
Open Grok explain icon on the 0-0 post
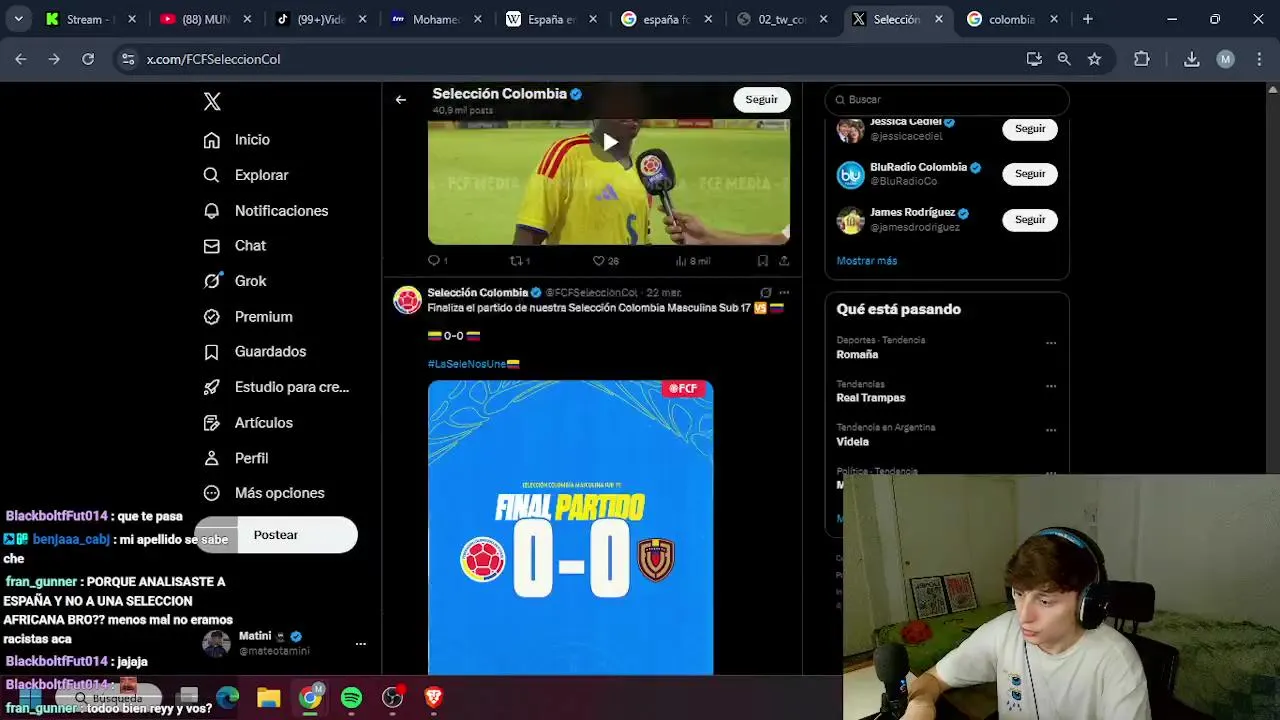coord(765,293)
